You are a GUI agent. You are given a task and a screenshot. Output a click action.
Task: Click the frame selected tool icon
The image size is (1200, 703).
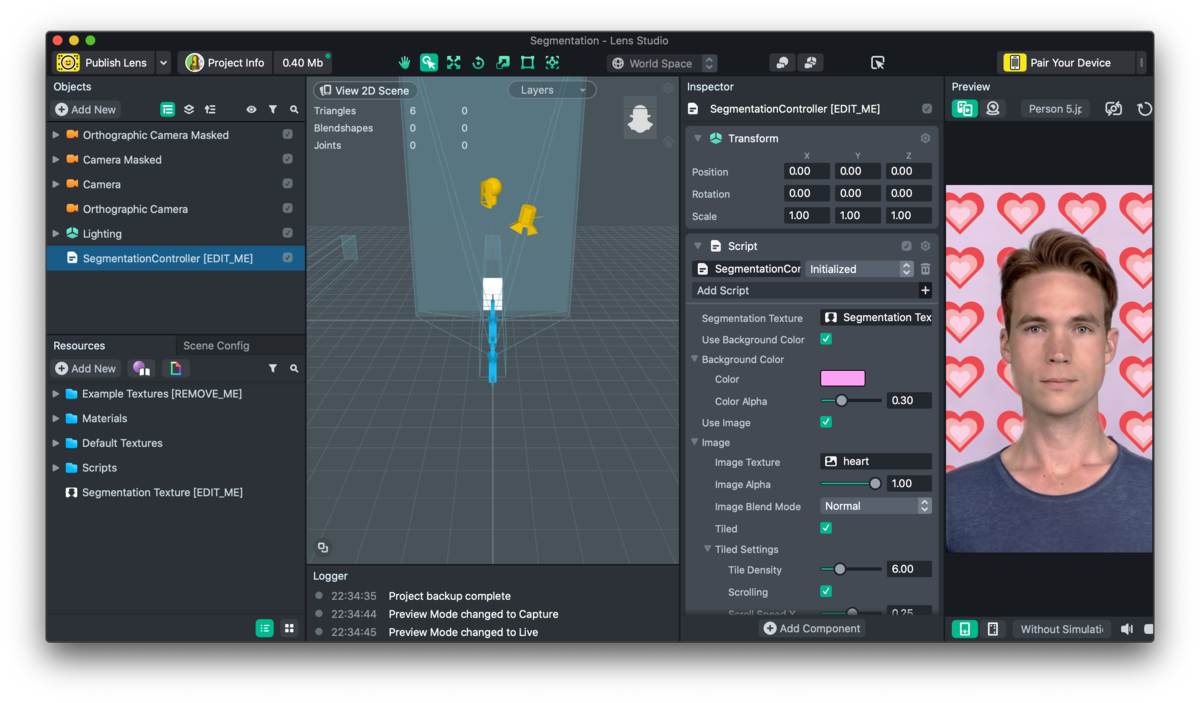tap(552, 63)
